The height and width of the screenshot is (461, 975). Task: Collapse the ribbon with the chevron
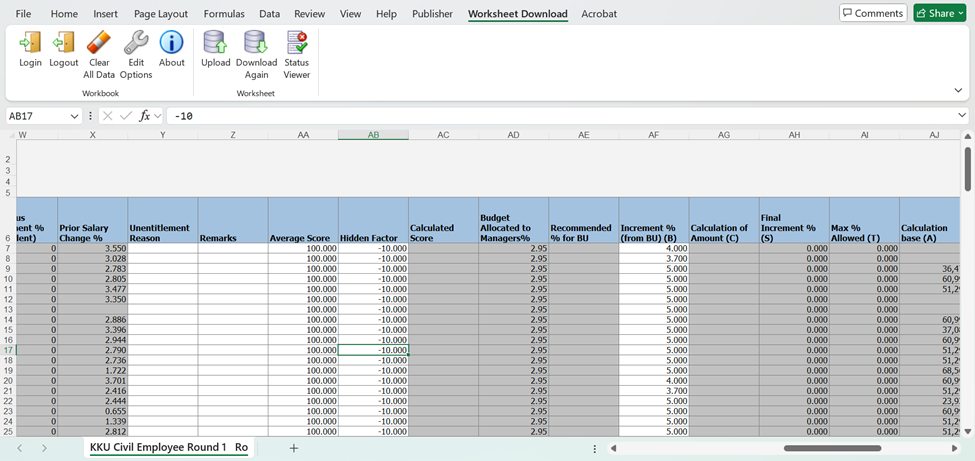coord(958,91)
